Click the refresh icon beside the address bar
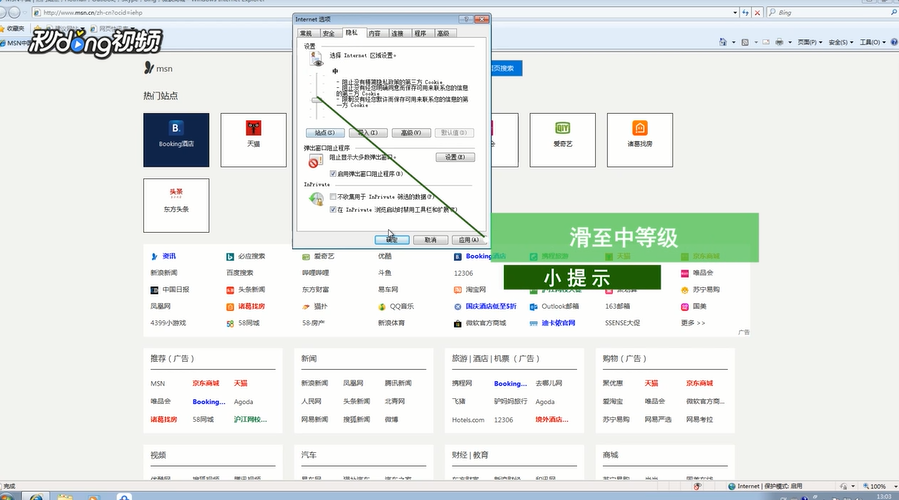The image size is (899, 500). (x=745, y=12)
